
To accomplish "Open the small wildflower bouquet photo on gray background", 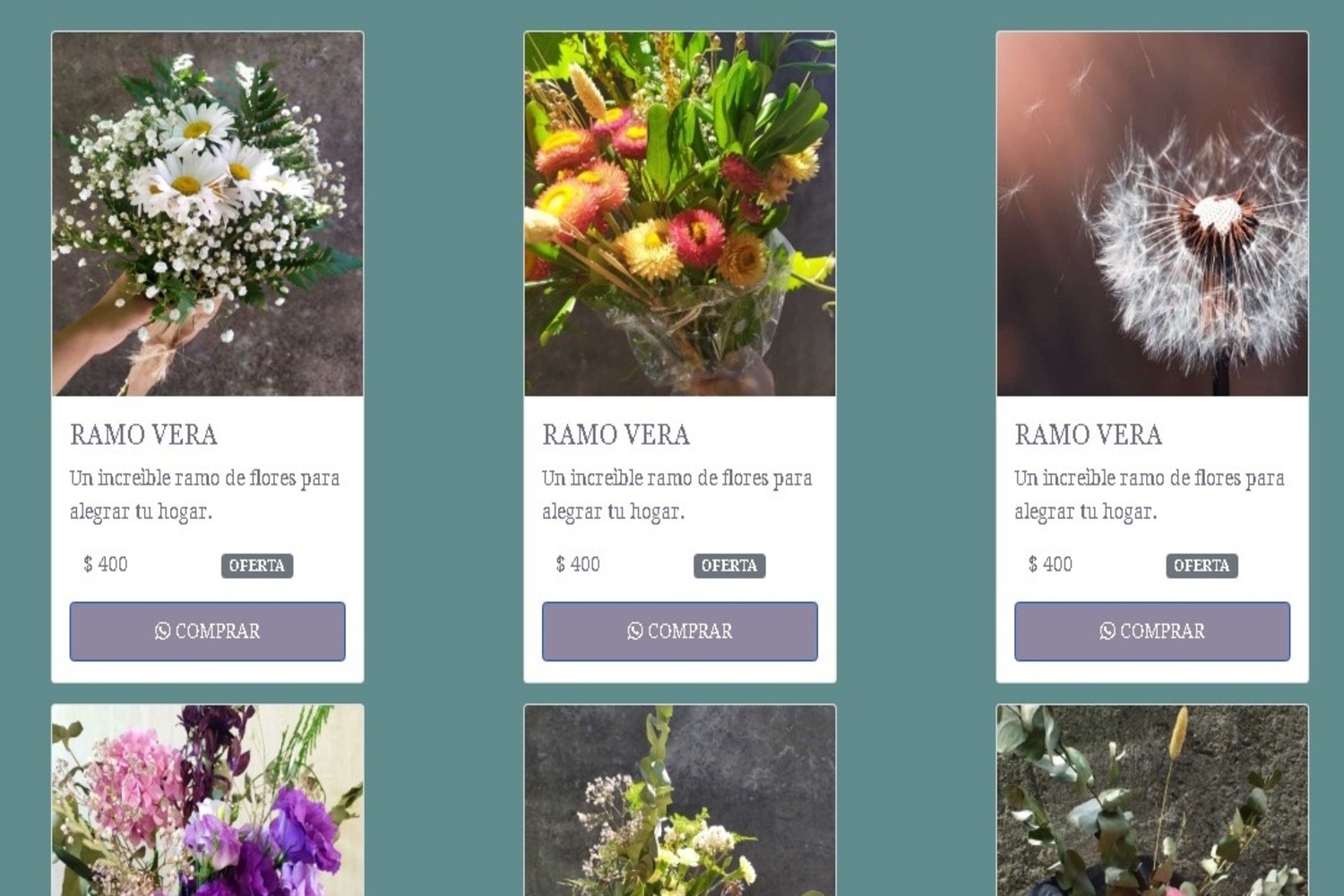I will click(680, 800).
